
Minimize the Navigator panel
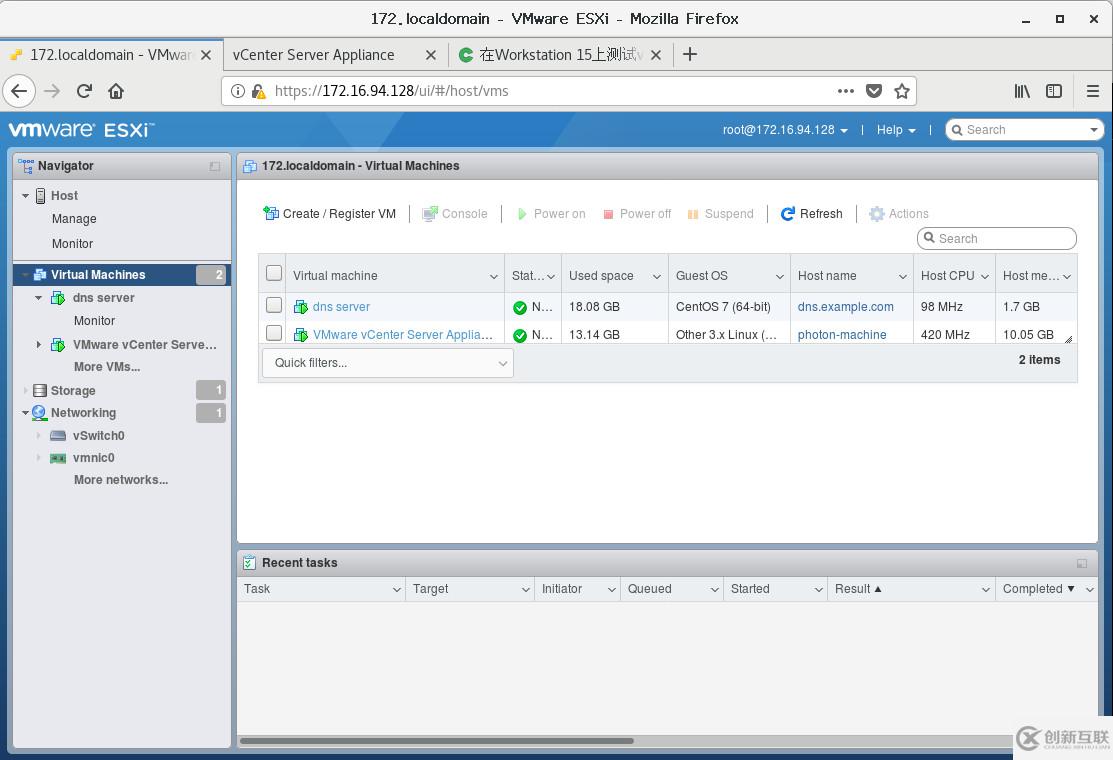pos(214,166)
